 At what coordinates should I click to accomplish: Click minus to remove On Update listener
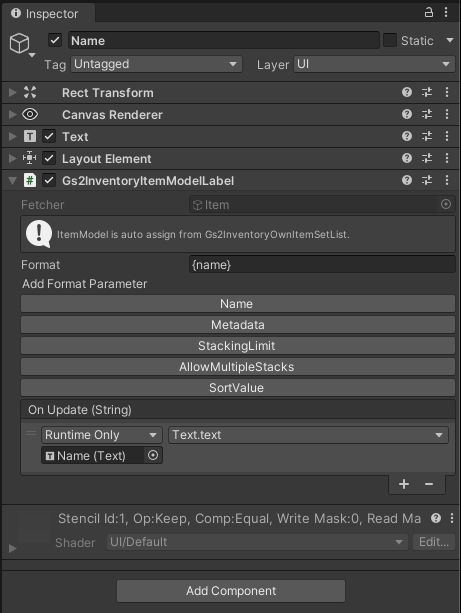click(x=429, y=484)
